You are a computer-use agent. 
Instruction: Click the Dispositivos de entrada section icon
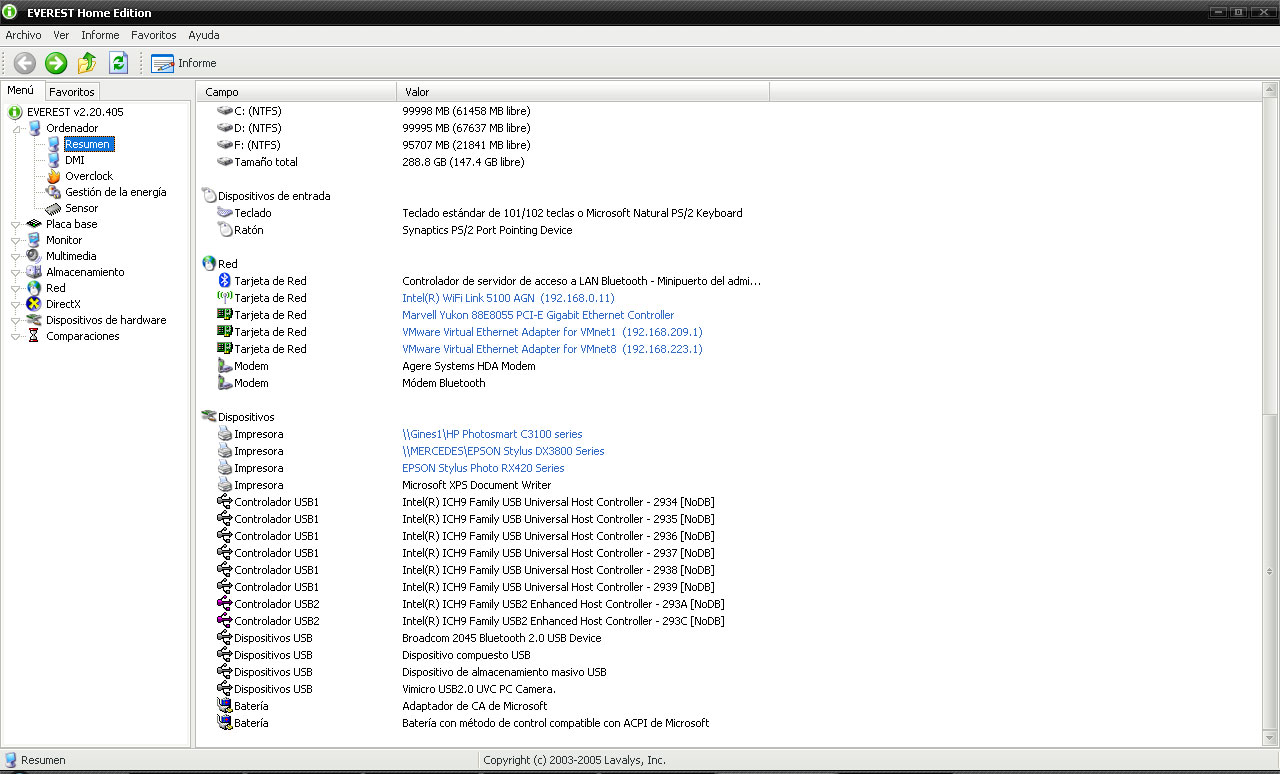point(208,196)
